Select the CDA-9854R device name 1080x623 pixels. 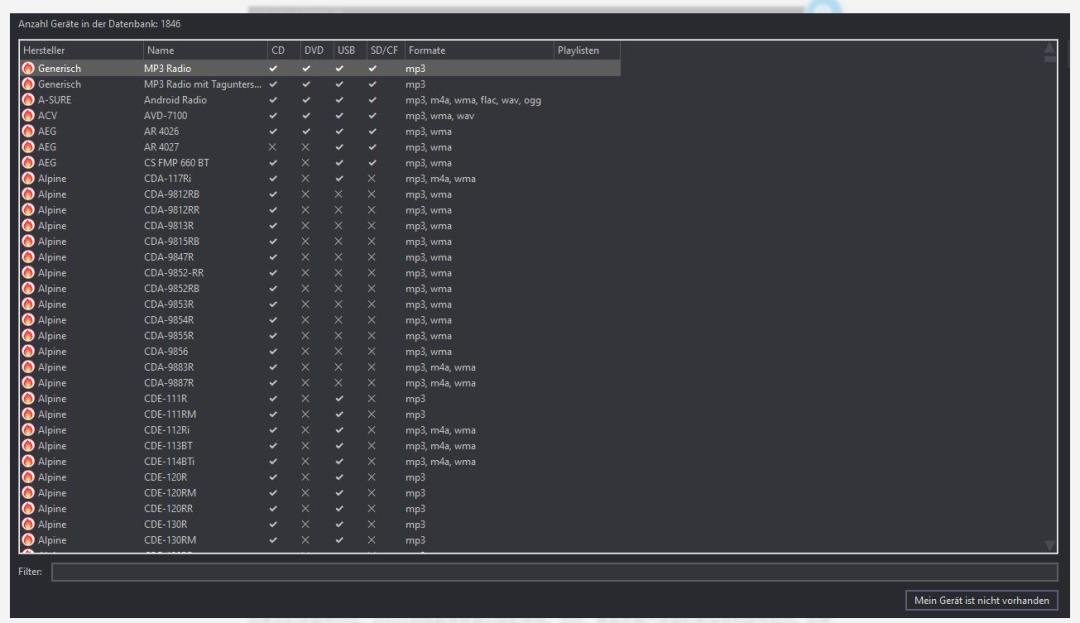point(169,320)
